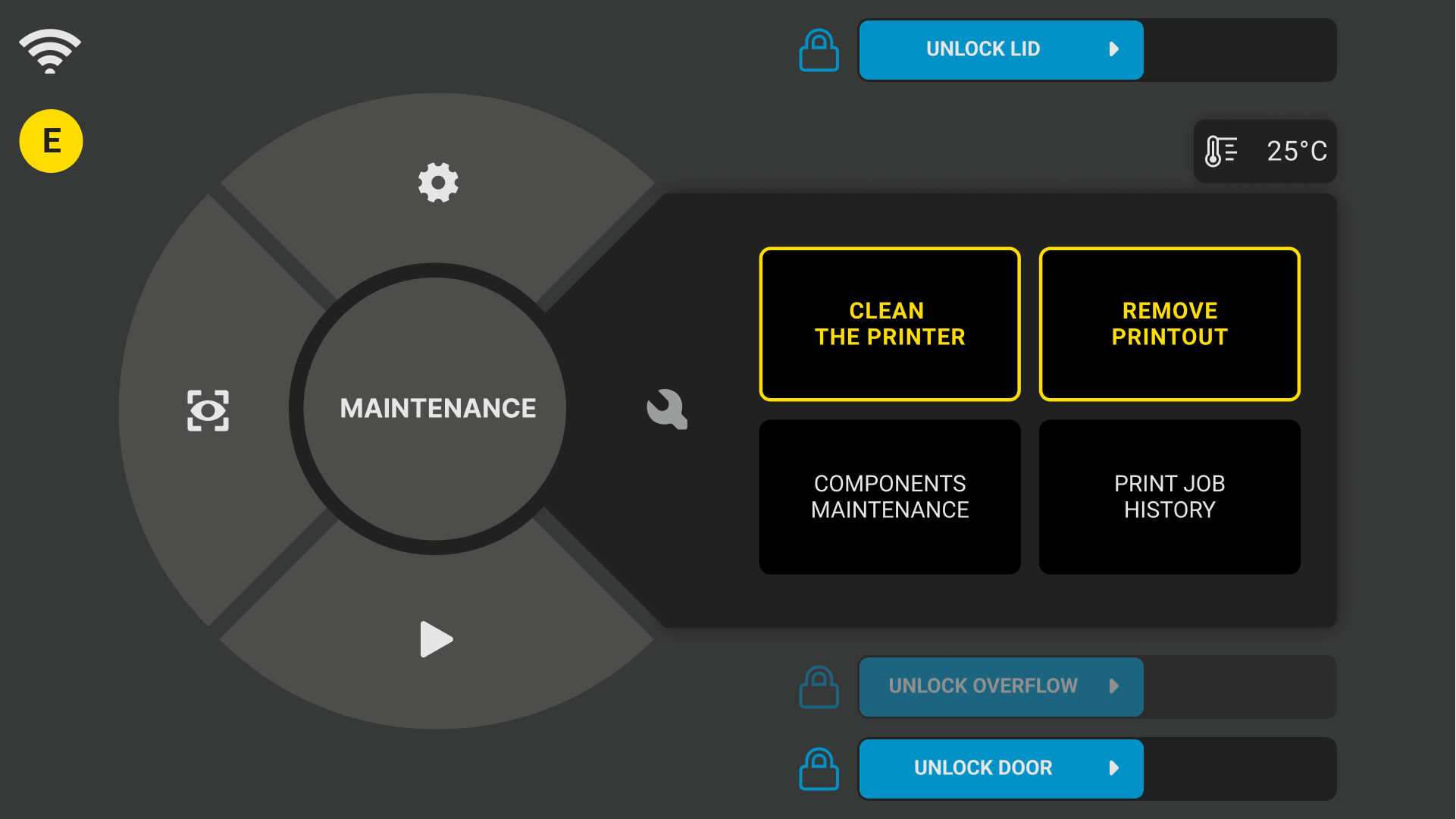Click empty track right of Unlock Door
The image size is (1456, 819).
click(1239, 769)
